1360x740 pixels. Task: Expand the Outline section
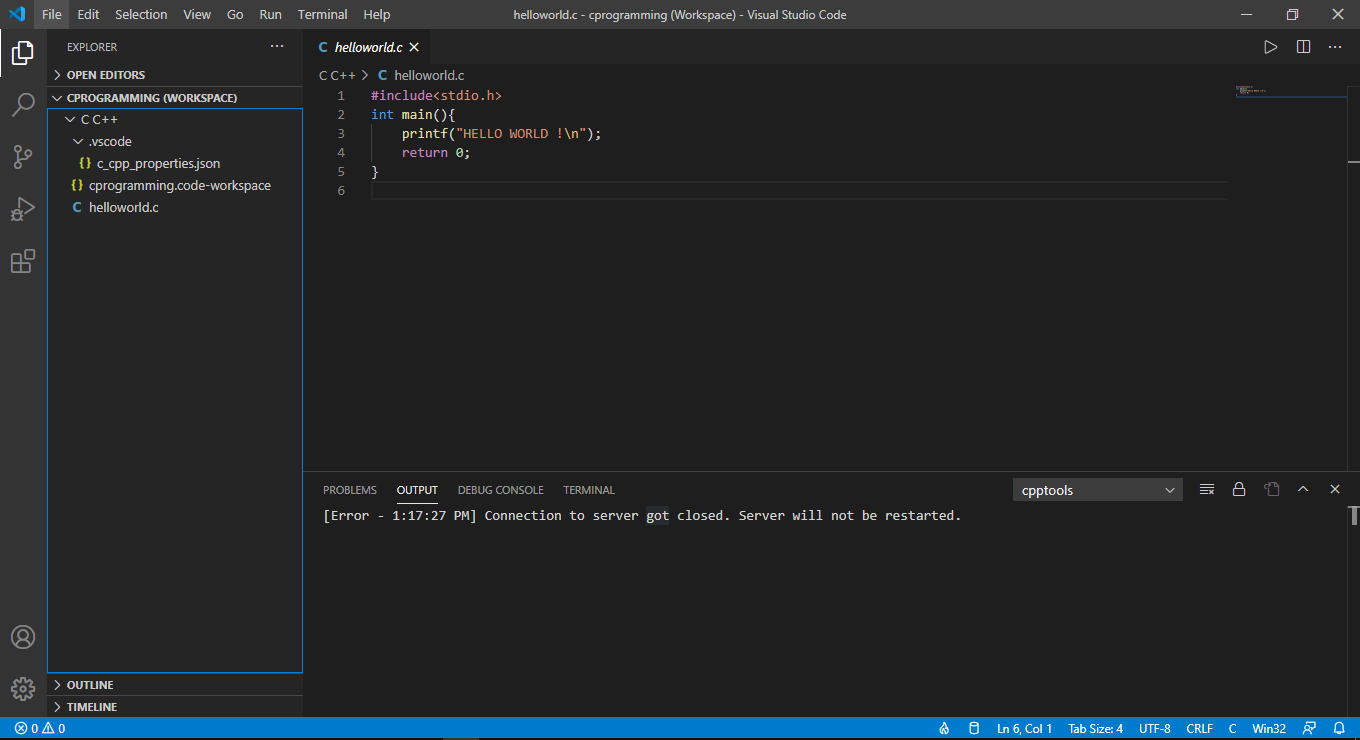point(175,685)
